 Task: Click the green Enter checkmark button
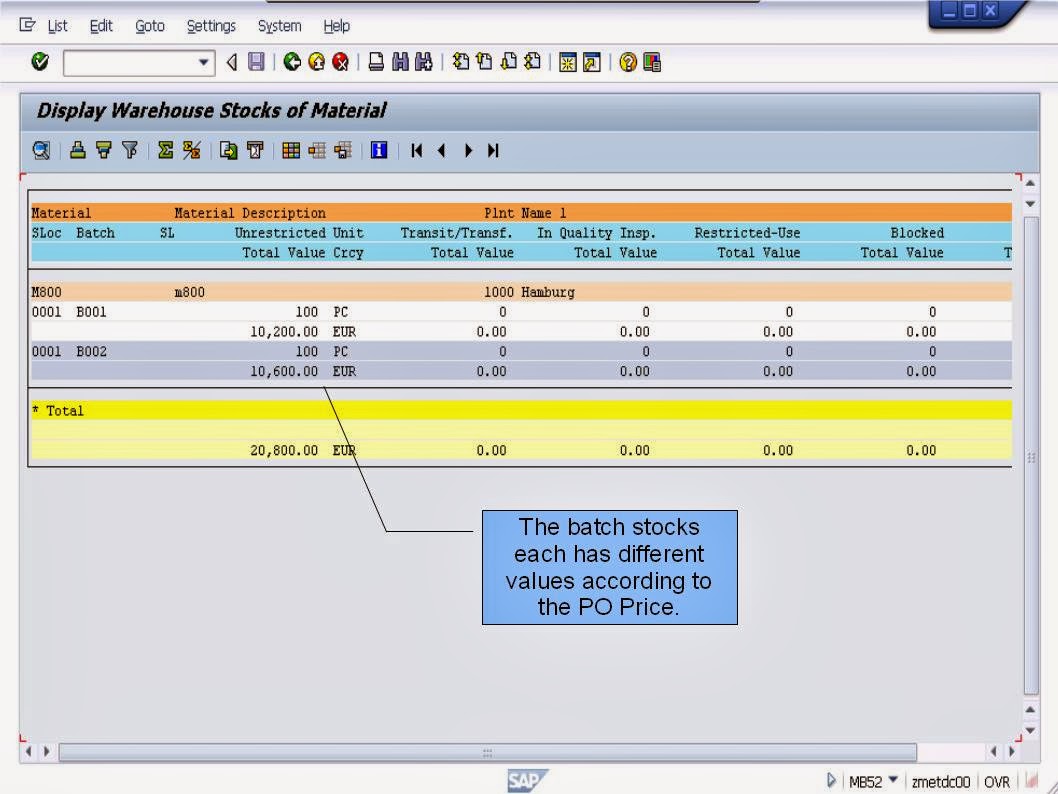(x=38, y=62)
